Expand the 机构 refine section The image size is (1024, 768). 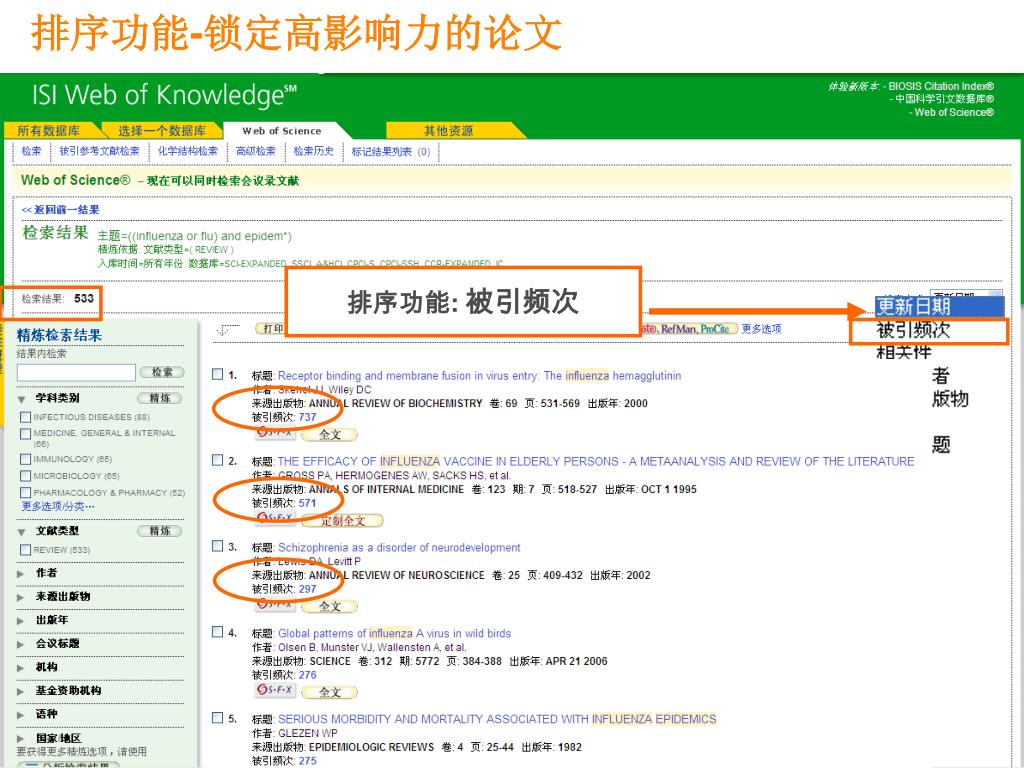point(21,667)
